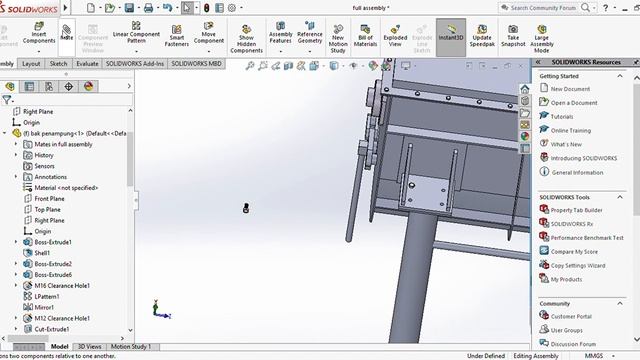Click the Zoom to Fit icon
The image size is (640, 360).
pos(250,66)
